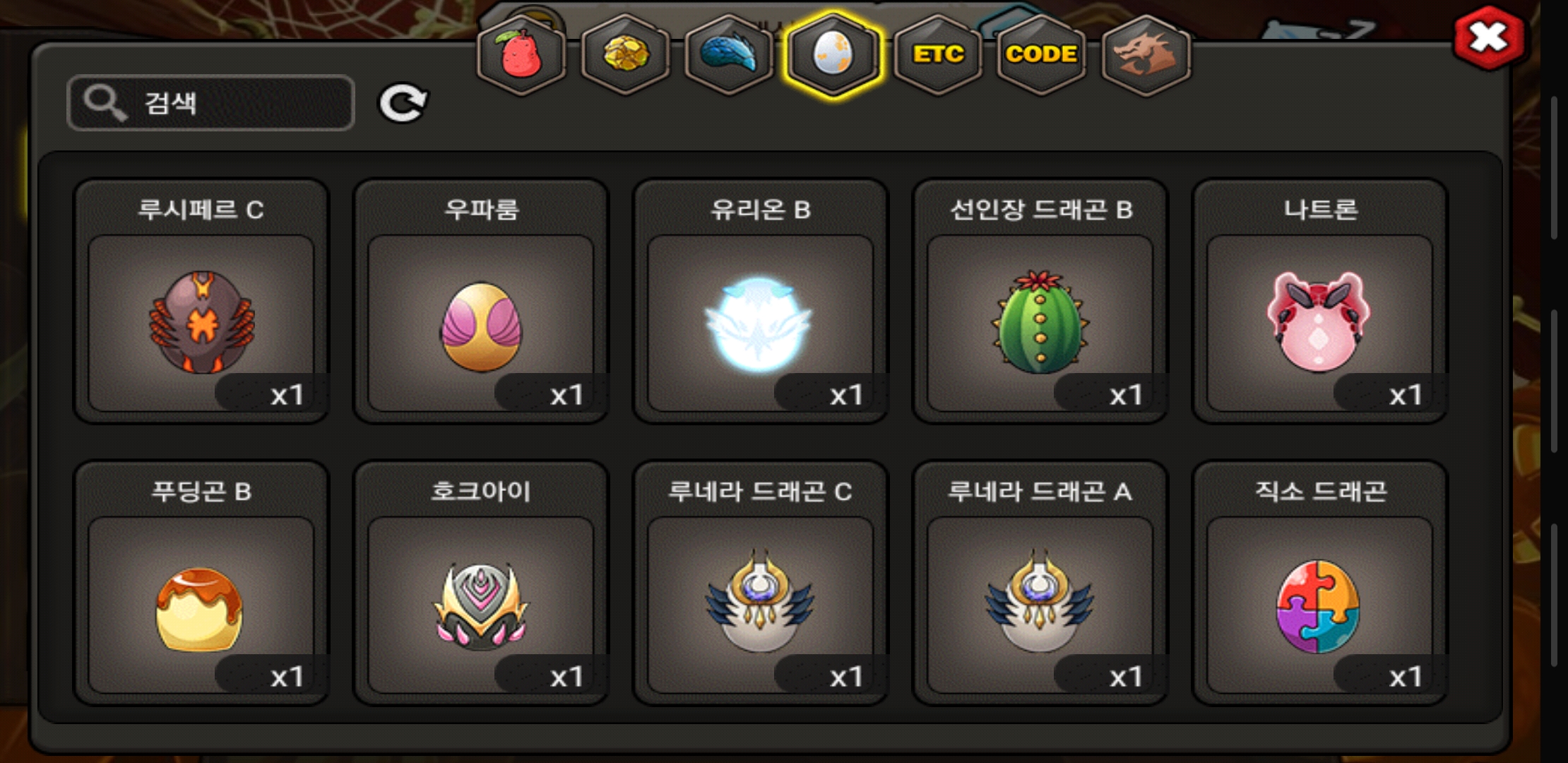Select the 루시페르 C egg

click(201, 301)
